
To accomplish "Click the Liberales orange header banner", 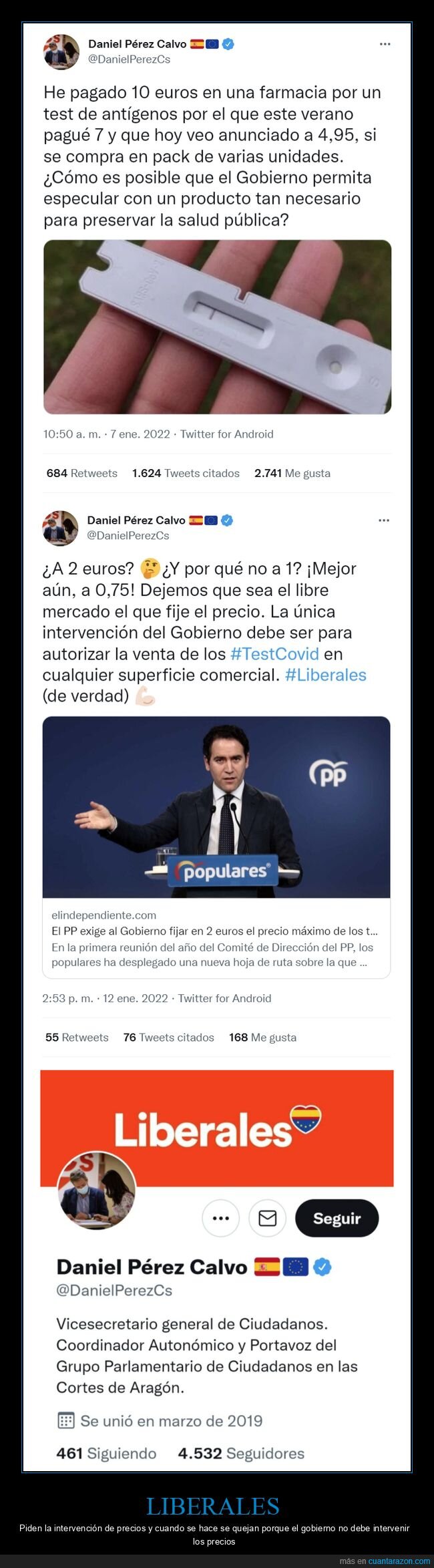I will (216, 1128).
